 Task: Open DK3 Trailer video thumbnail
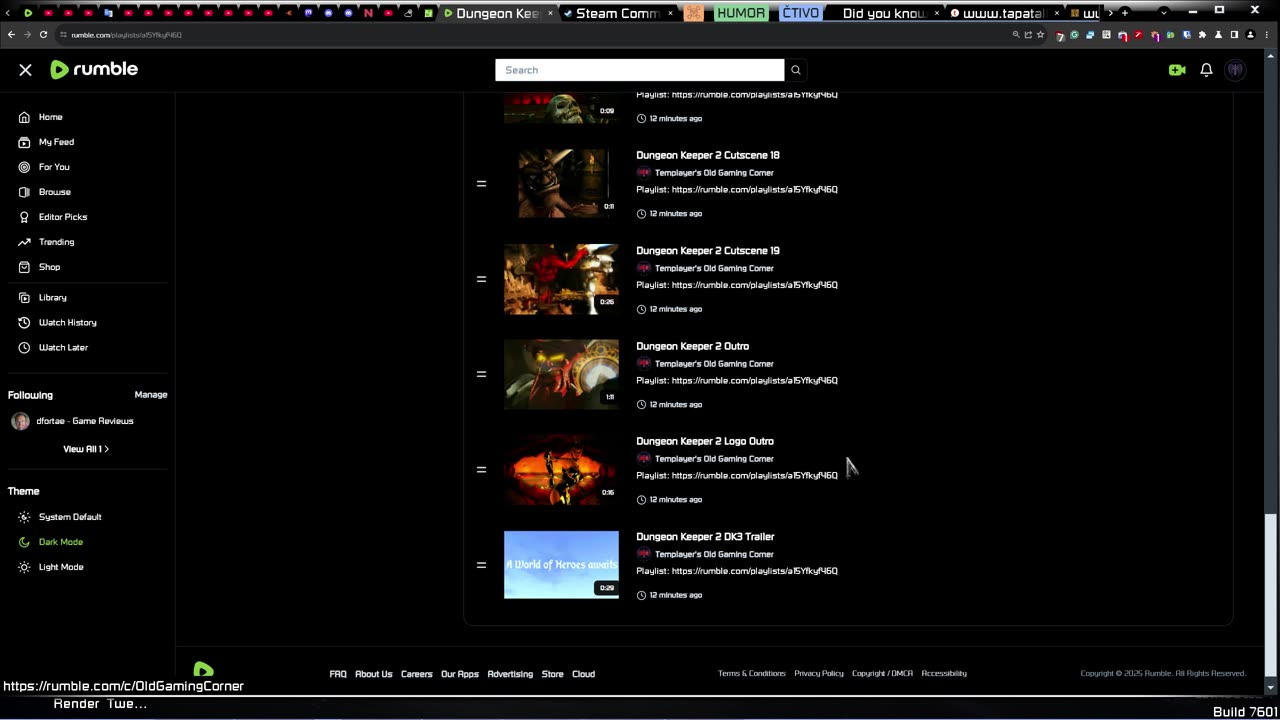click(x=561, y=565)
